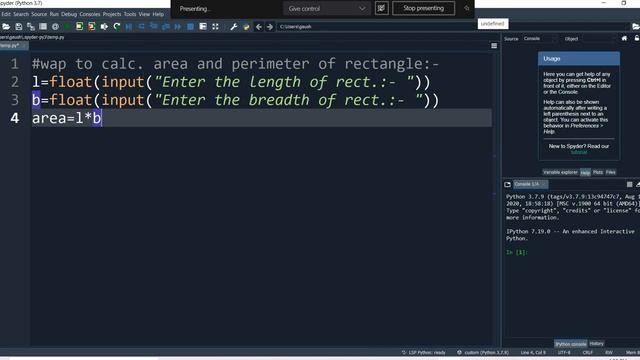Open the Spyder tutorial link
The image size is (640, 360).
[x=578, y=152]
